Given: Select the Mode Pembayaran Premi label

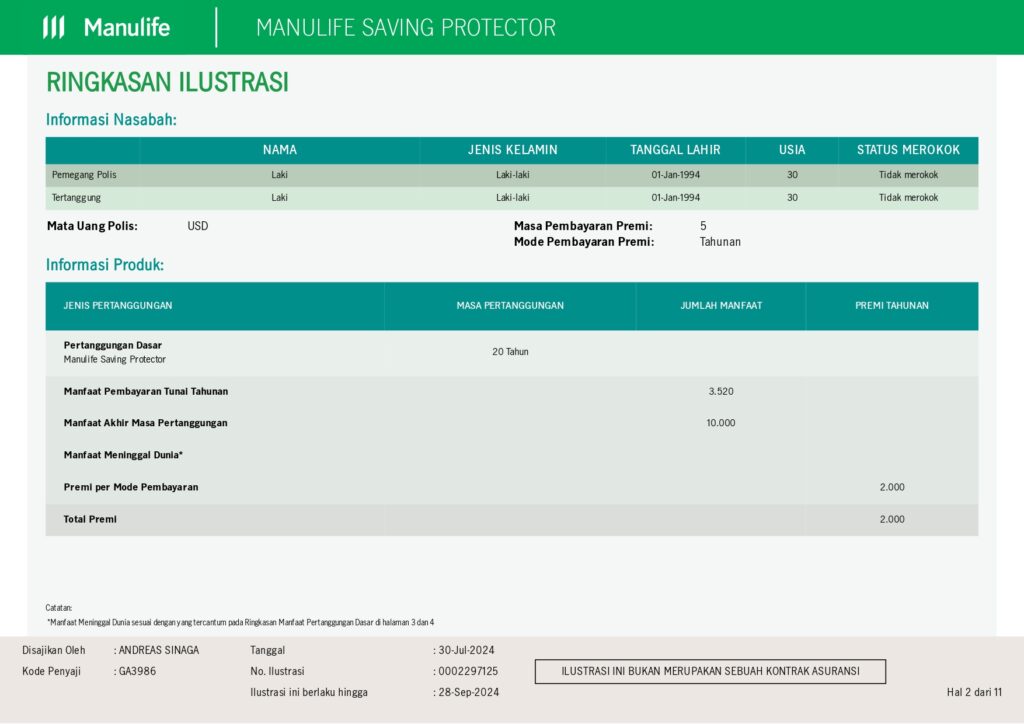Looking at the screenshot, I should pyautogui.click(x=584, y=242).
